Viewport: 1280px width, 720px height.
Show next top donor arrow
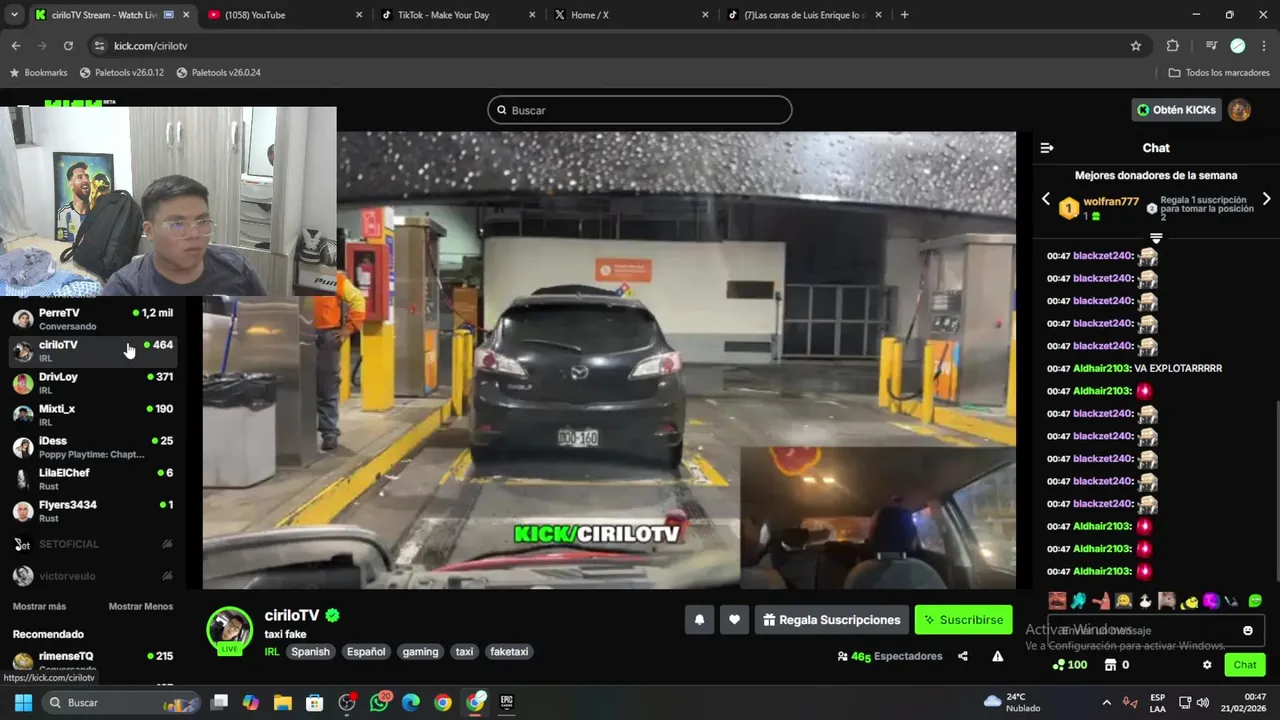point(1266,199)
